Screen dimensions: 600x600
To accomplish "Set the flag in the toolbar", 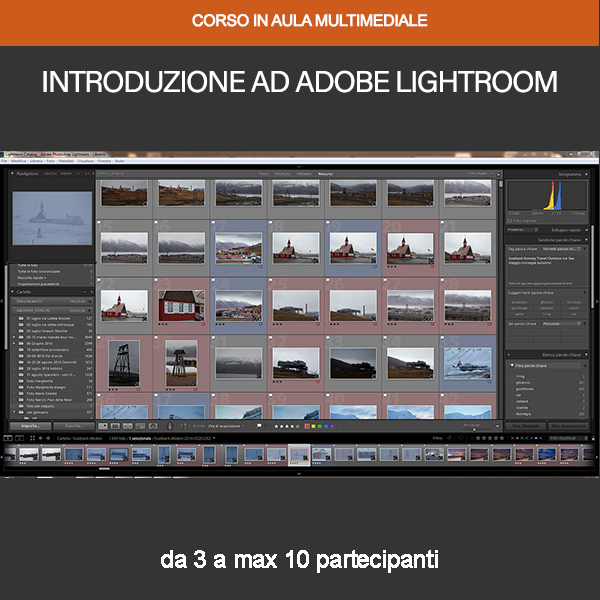I will (259, 426).
